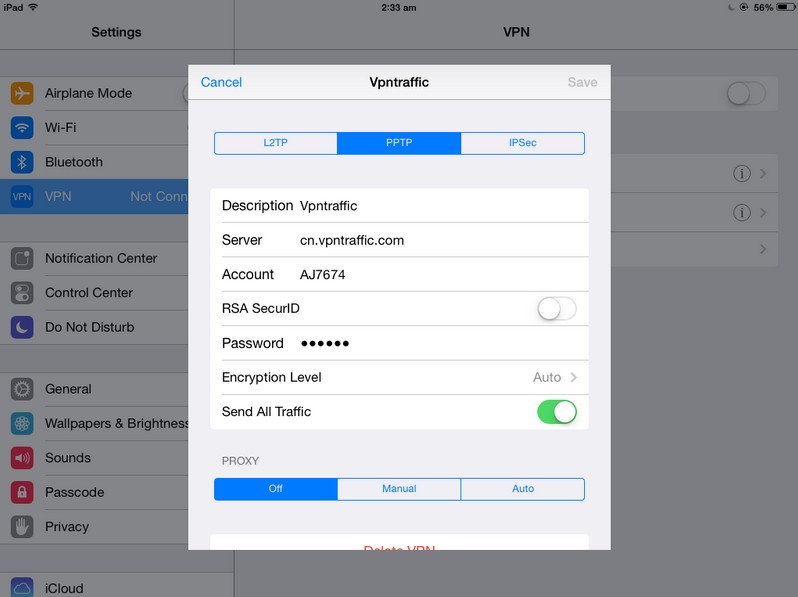
Task: Open Notification Center in sidebar
Action: click(94, 259)
